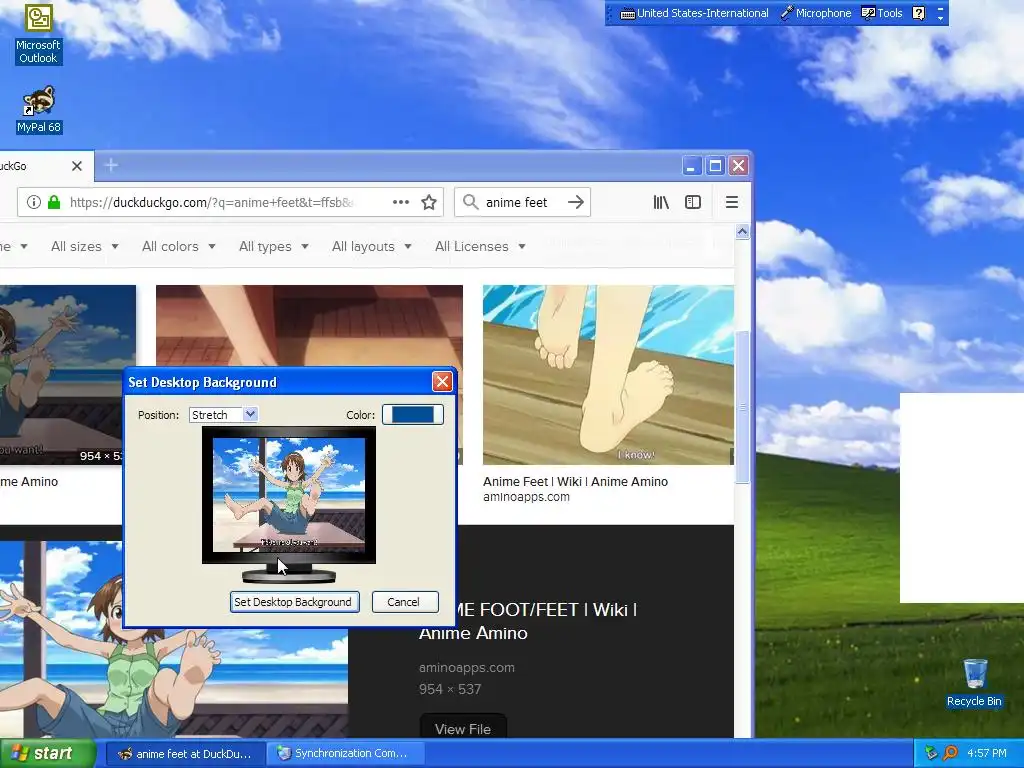Open the Windows start menu
Viewport: 1024px width, 768px height.
pos(48,753)
